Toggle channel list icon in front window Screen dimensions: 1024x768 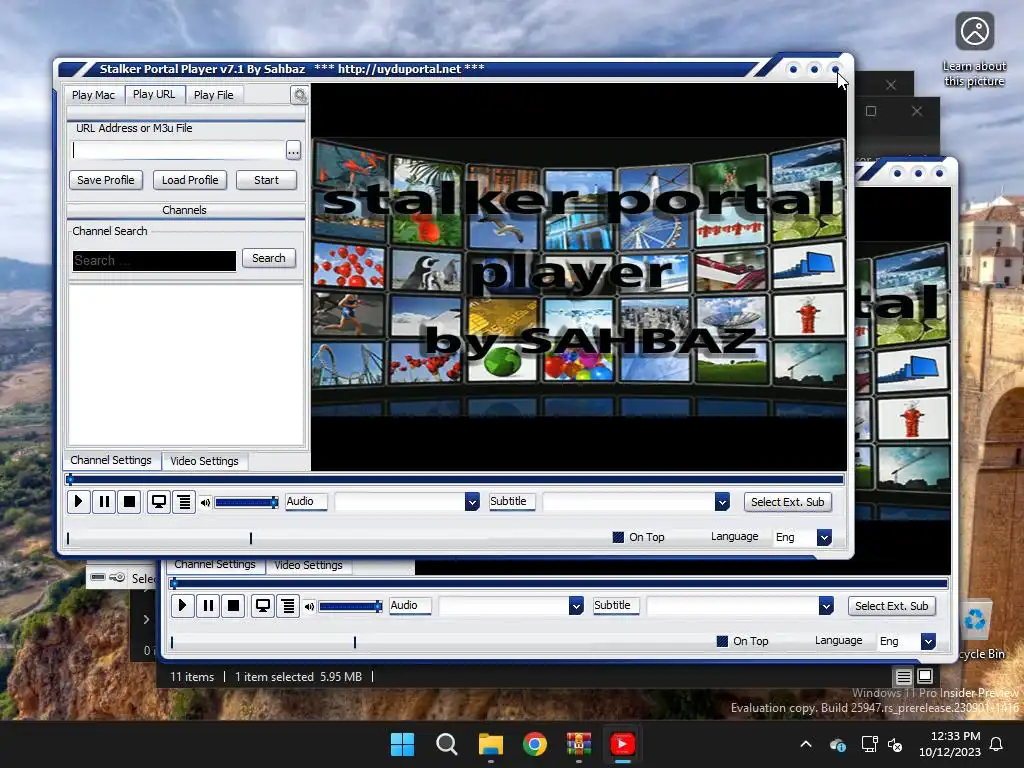(x=184, y=502)
